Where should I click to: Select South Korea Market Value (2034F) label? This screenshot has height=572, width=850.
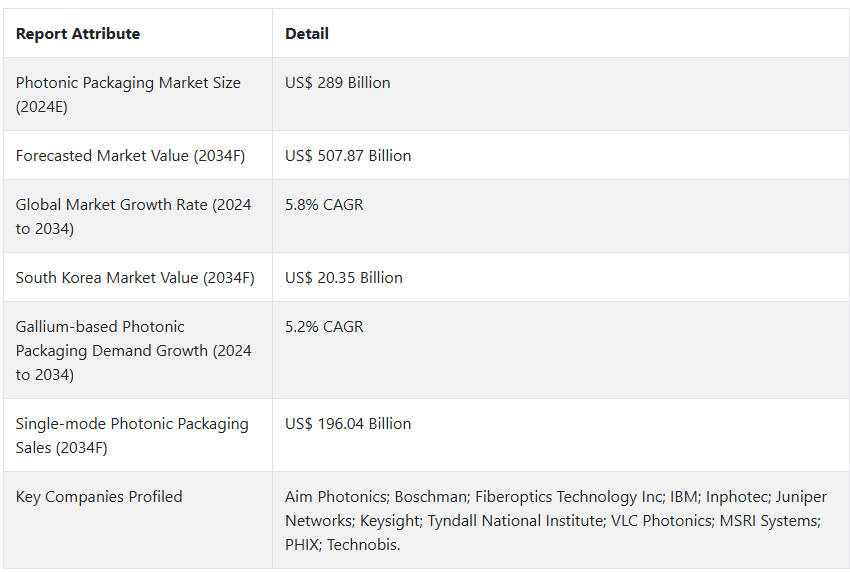click(x=135, y=278)
